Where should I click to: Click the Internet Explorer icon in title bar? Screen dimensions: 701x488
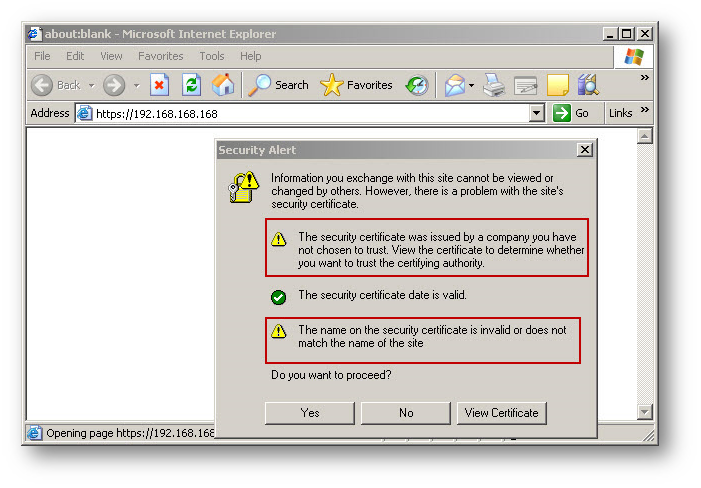[x=34, y=34]
